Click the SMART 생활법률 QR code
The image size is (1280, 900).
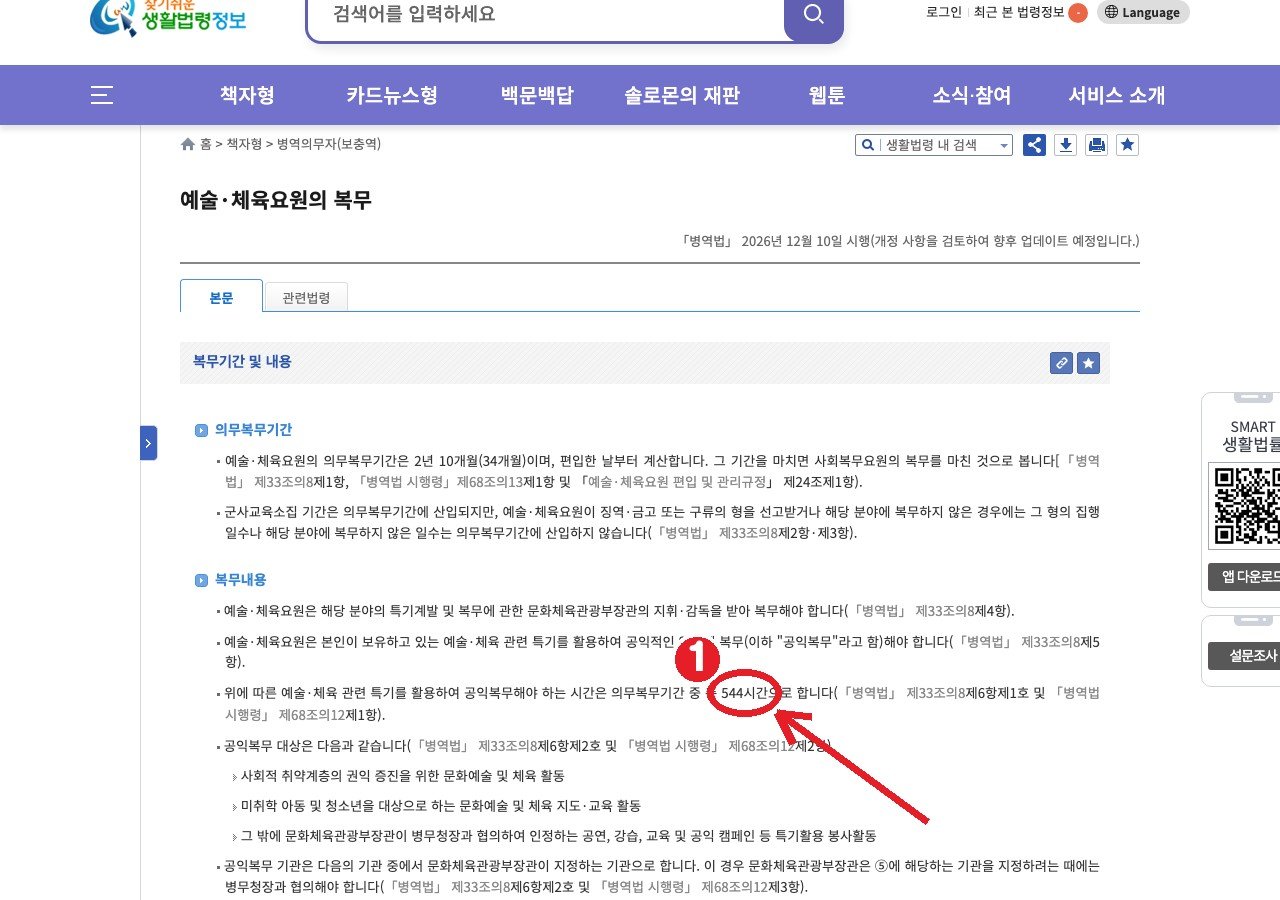point(1246,506)
